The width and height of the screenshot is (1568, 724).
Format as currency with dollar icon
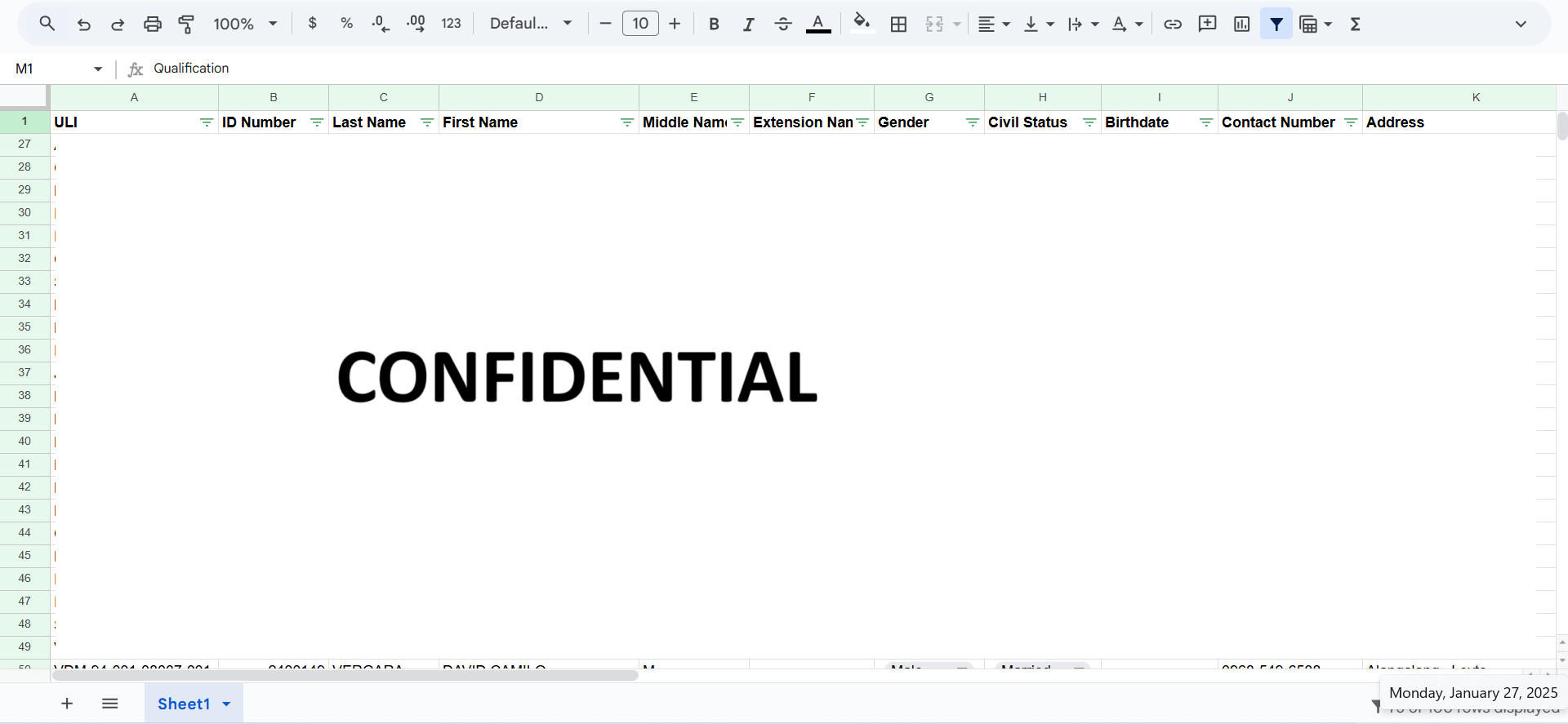click(x=312, y=24)
